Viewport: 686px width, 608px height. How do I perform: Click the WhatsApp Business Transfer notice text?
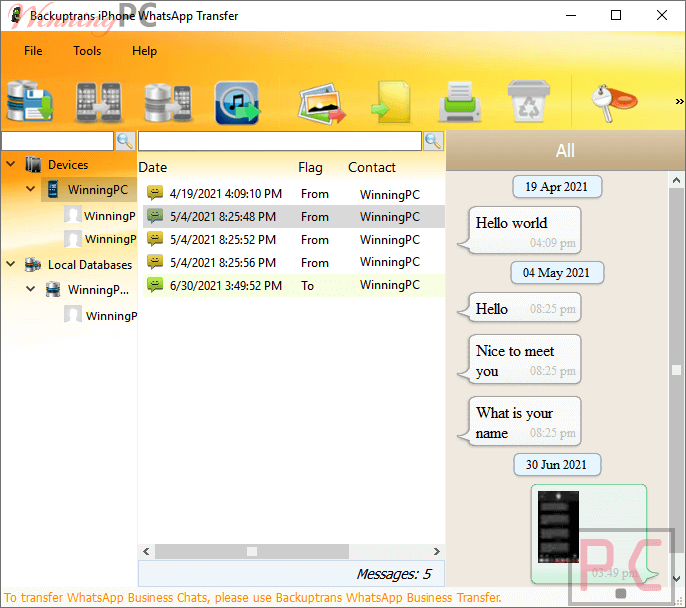(x=253, y=598)
